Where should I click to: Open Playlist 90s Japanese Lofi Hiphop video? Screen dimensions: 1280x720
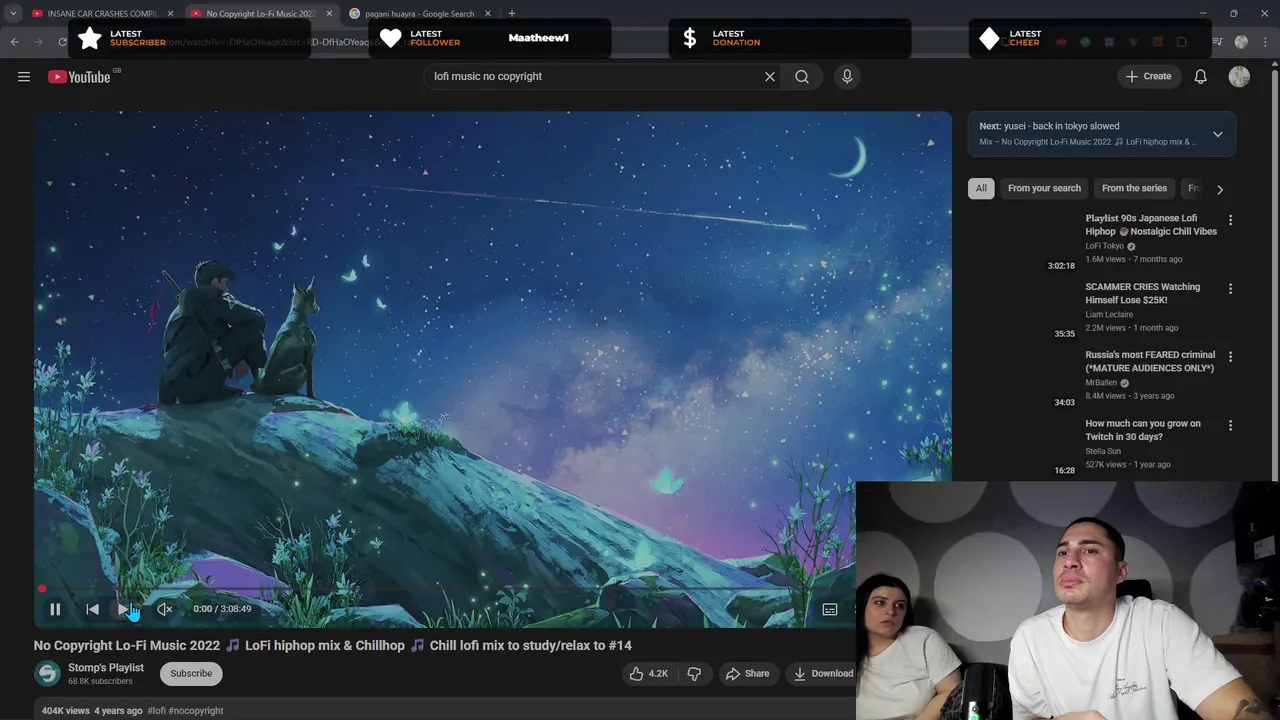pos(1151,225)
